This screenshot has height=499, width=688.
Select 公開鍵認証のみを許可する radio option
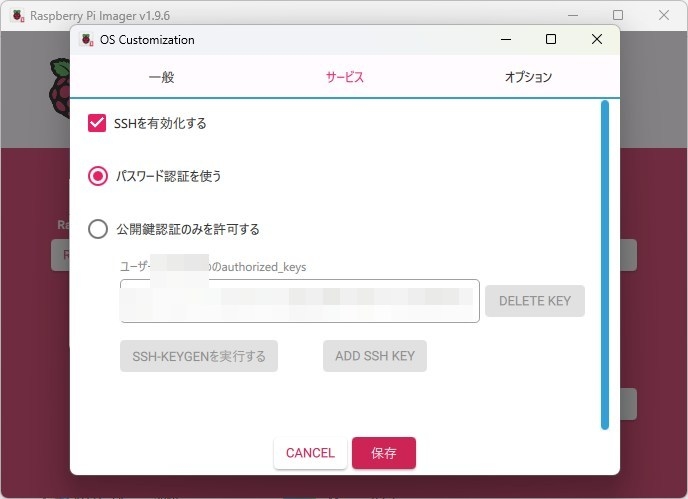(x=98, y=229)
